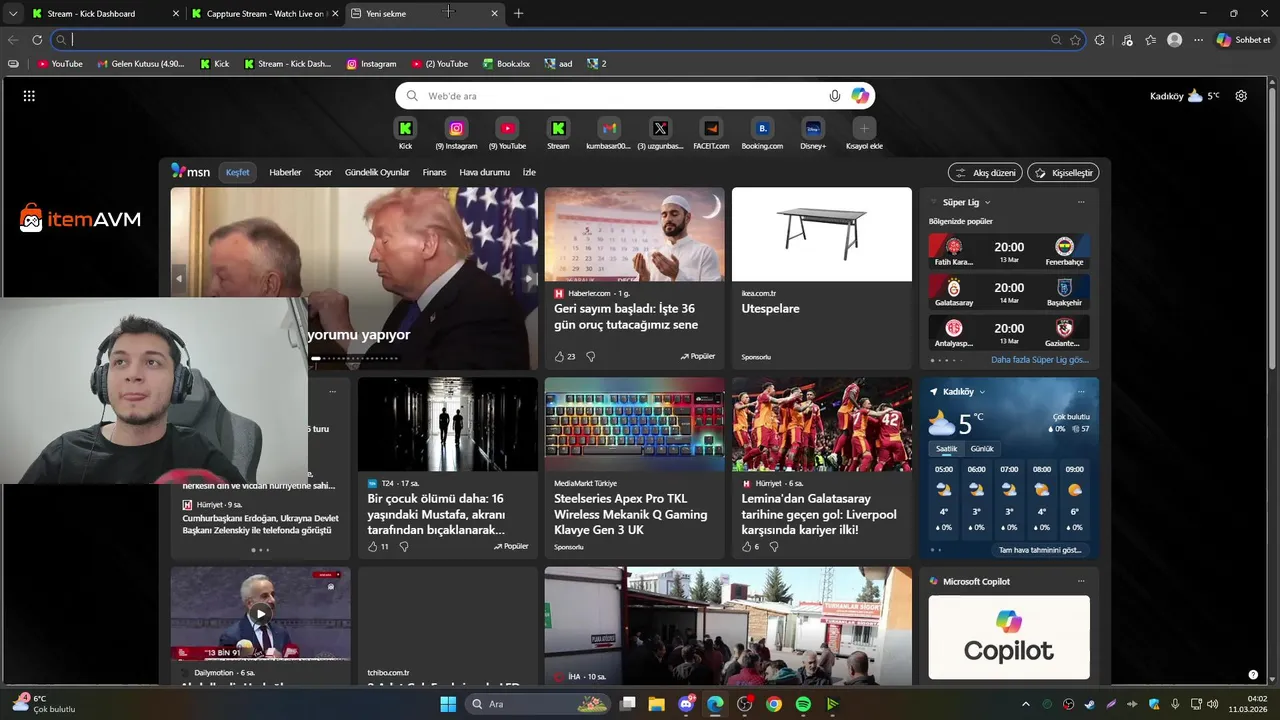Screen dimensions: 1280x720
Task: Click the microphone voice search icon
Action: click(x=835, y=96)
